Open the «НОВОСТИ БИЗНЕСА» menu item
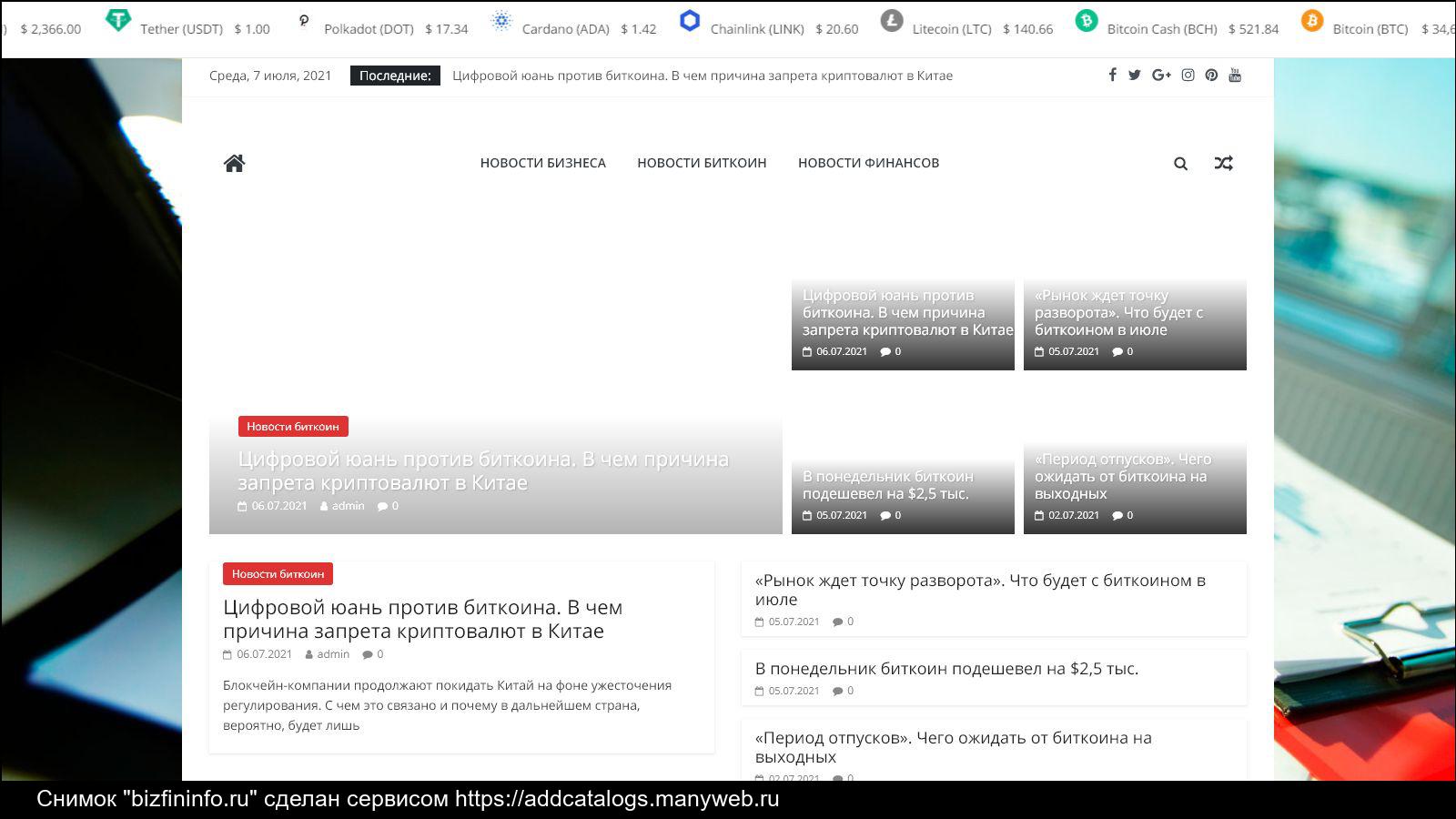Image resolution: width=1456 pixels, height=819 pixels. (x=543, y=163)
